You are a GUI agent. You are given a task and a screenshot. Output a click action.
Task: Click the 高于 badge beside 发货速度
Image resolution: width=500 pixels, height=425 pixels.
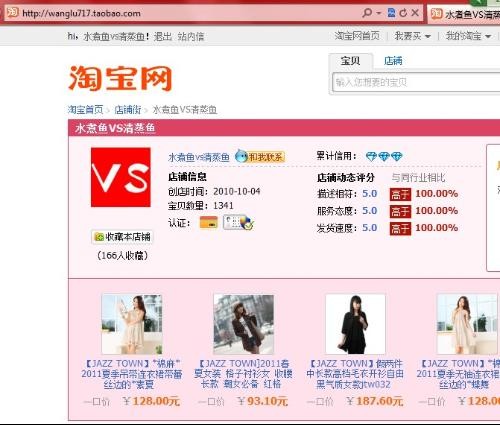(400, 228)
